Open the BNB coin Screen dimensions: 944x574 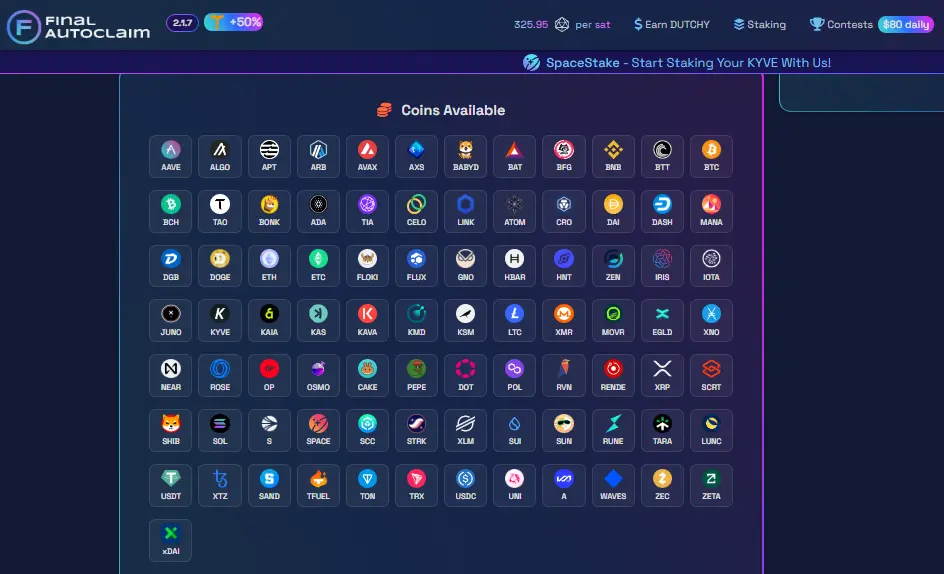point(613,157)
